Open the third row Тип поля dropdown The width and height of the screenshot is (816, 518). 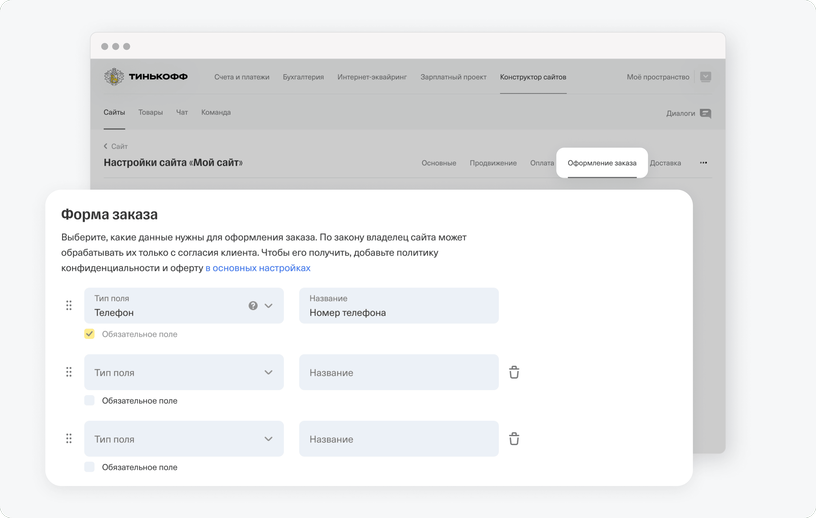184,439
